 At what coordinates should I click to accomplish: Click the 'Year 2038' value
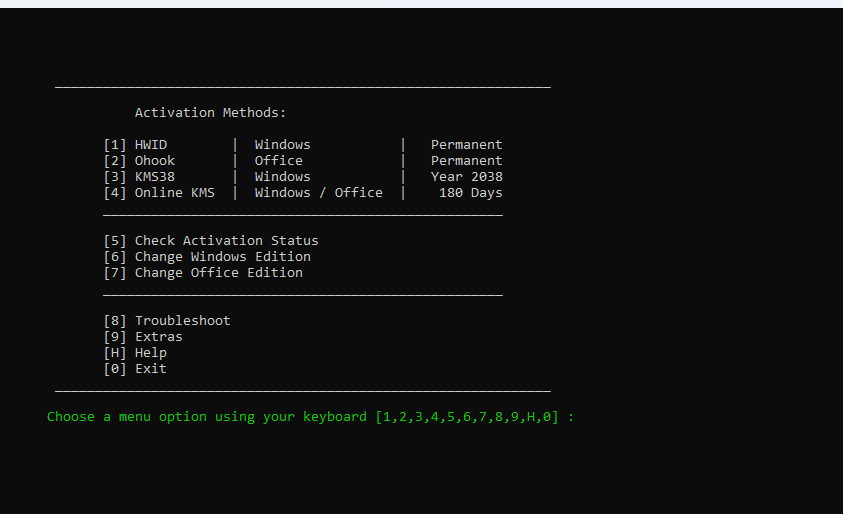click(467, 177)
